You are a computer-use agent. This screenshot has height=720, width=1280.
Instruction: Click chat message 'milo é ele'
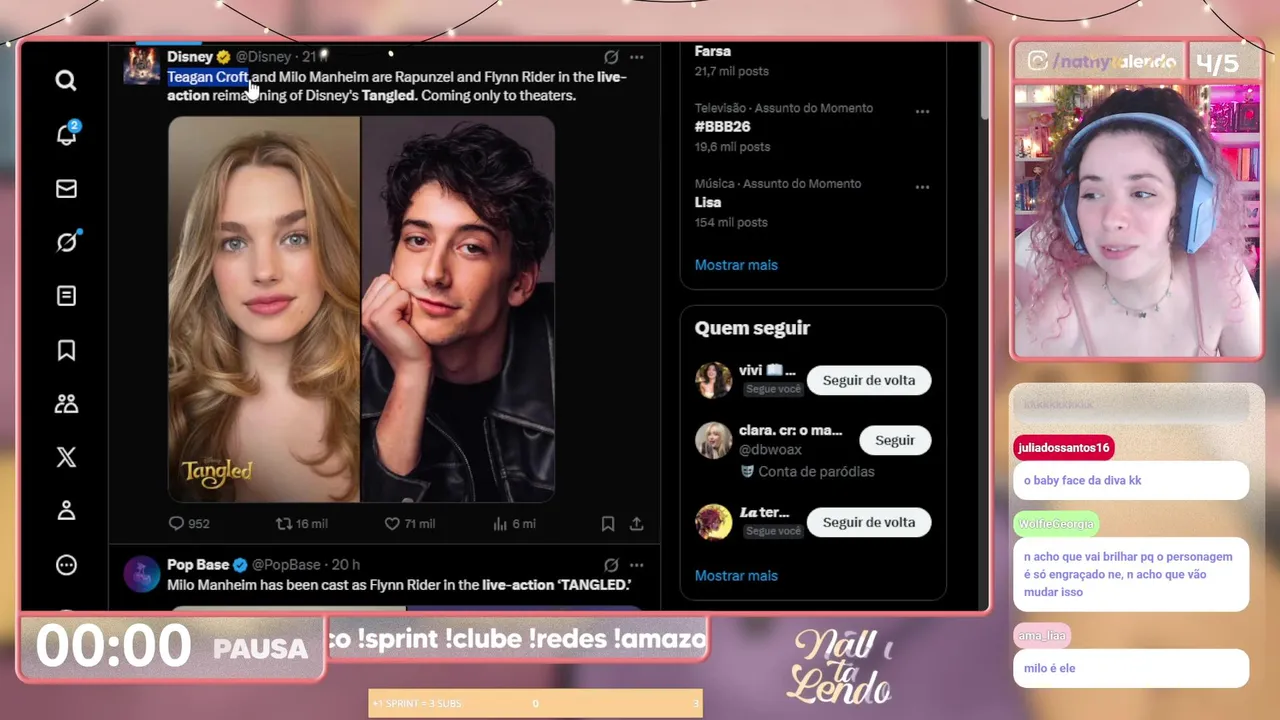tap(1131, 668)
